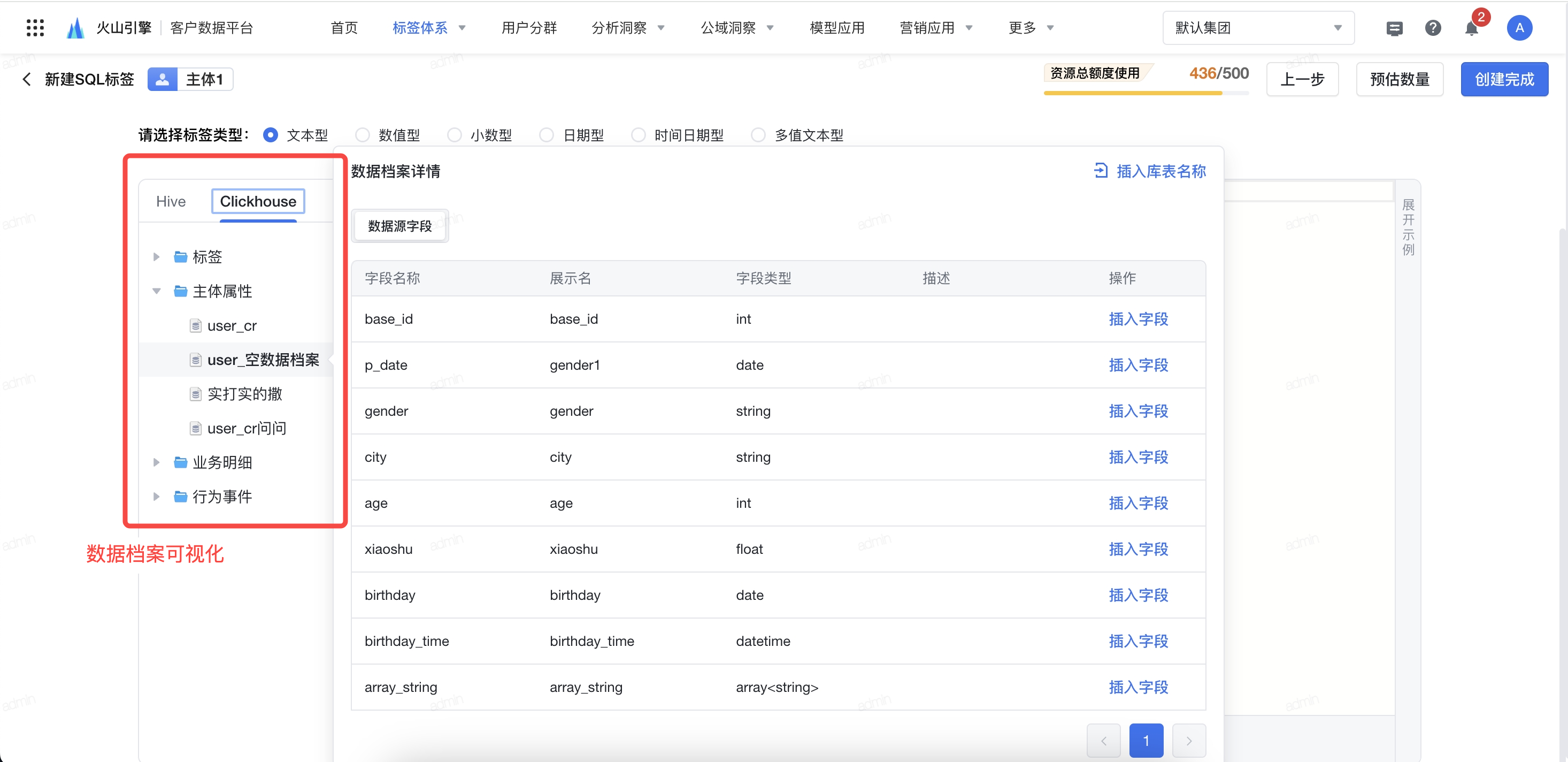Go to previous page arrow in pagination

pyautogui.click(x=1103, y=740)
